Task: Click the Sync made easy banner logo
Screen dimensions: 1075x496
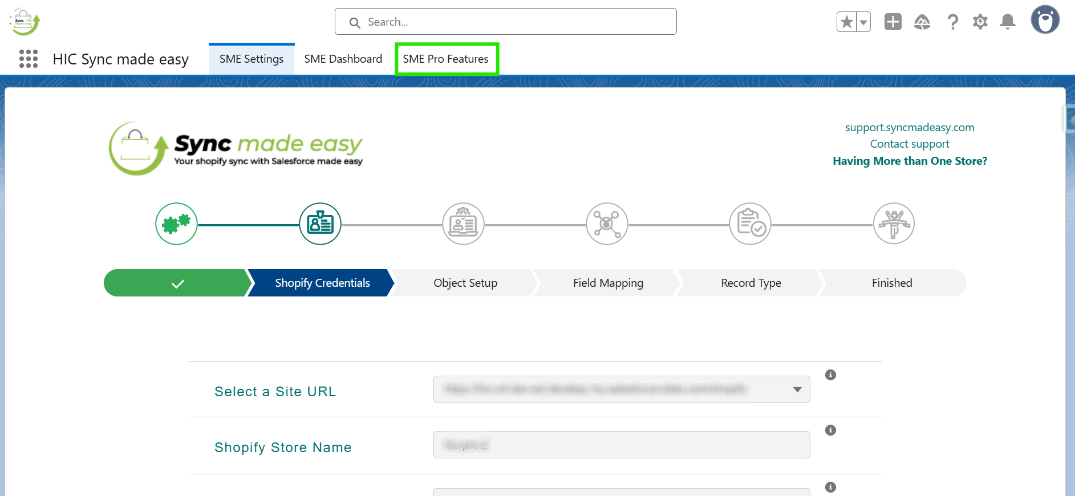Action: click(236, 147)
